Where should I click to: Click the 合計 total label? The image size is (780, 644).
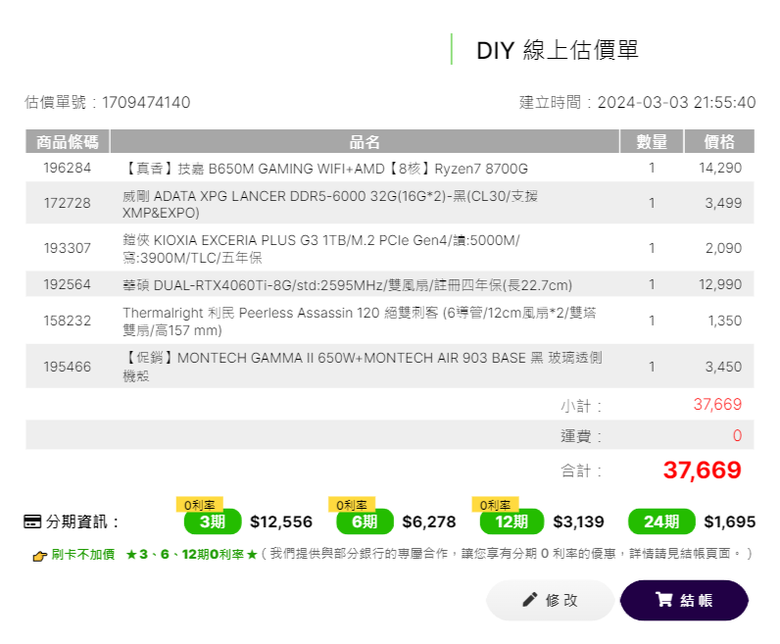[x=581, y=470]
